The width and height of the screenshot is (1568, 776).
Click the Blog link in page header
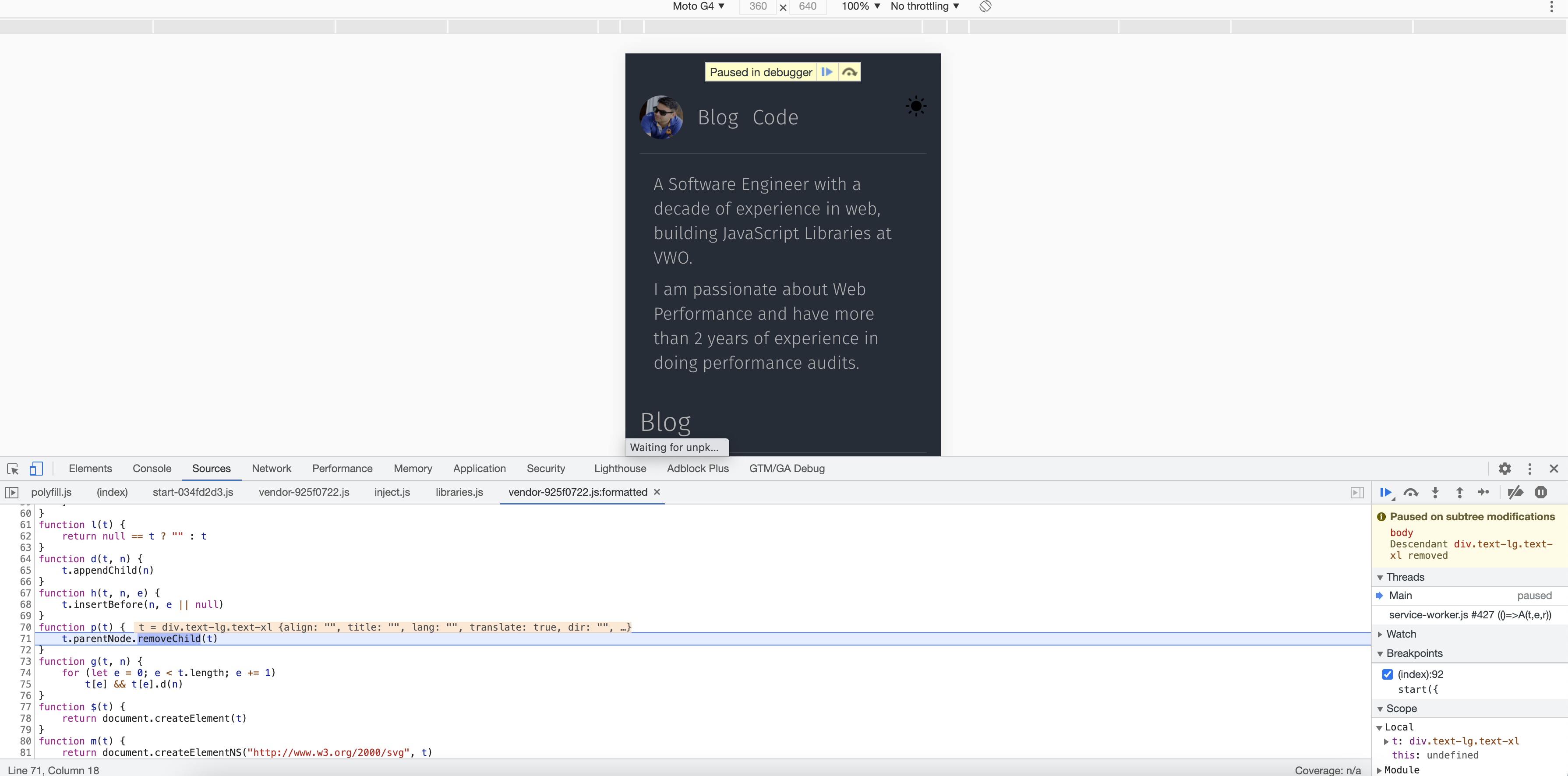[x=718, y=117]
